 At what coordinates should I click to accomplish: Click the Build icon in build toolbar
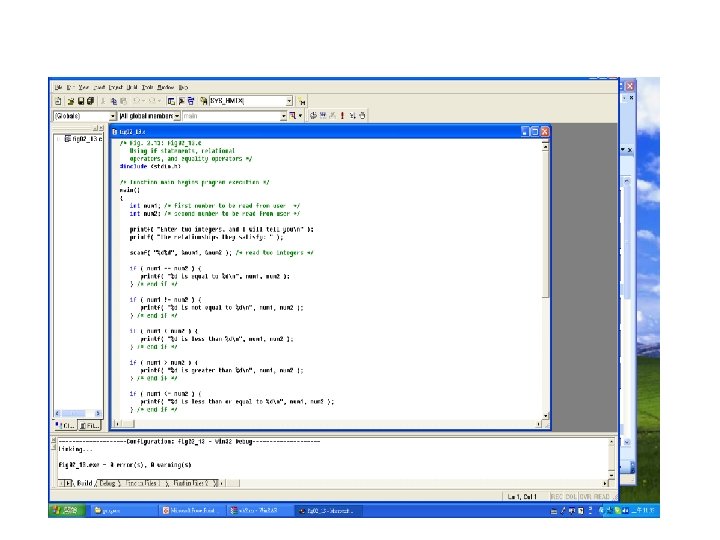coord(323,116)
